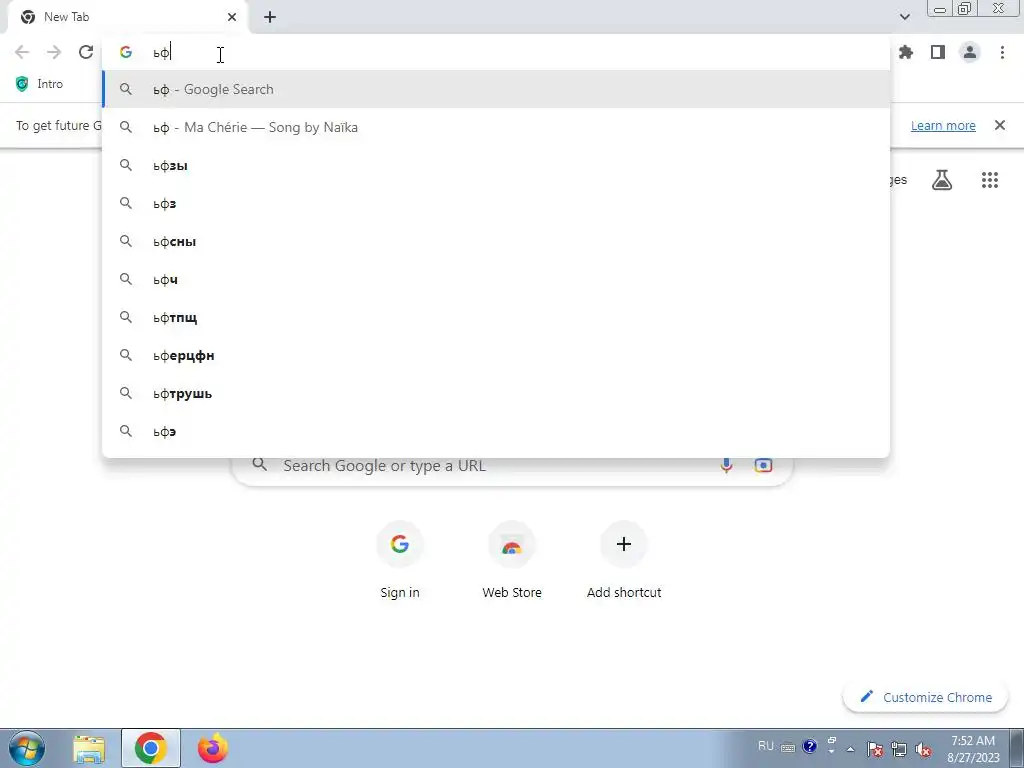
Task: Click the Google G icon in omnibox
Action: point(126,52)
